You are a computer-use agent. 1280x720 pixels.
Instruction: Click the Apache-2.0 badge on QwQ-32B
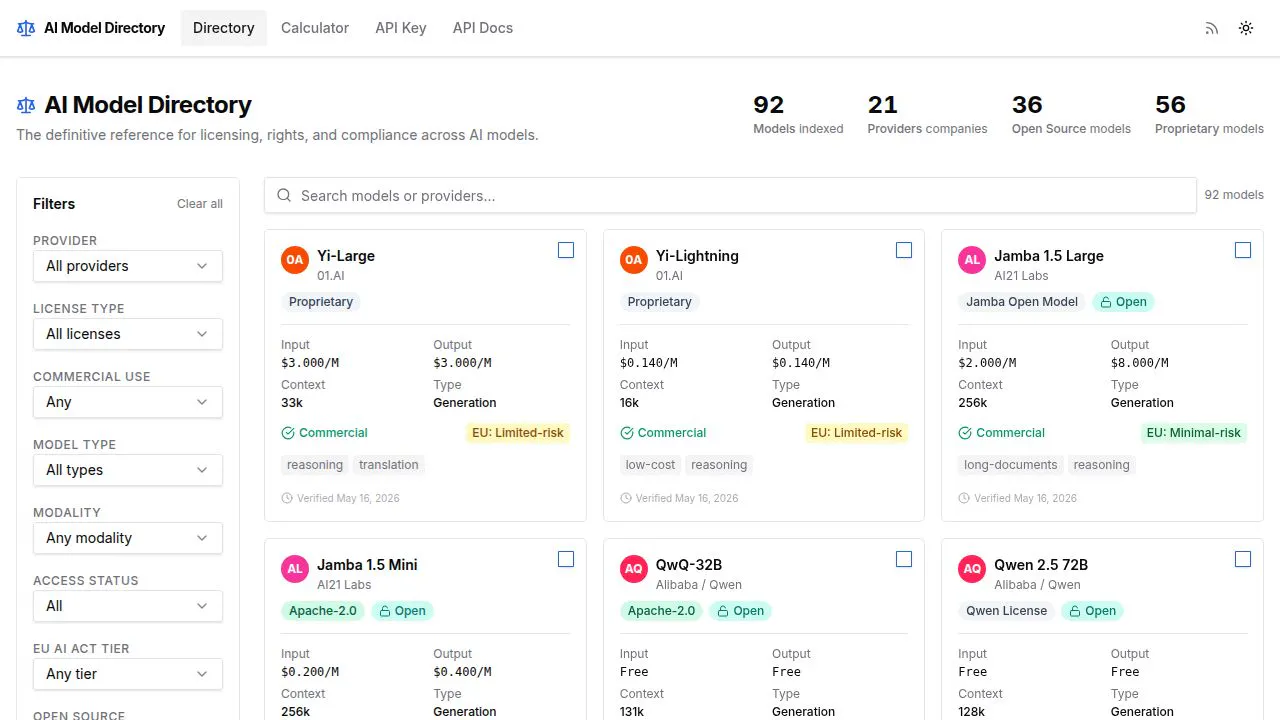[662, 611]
